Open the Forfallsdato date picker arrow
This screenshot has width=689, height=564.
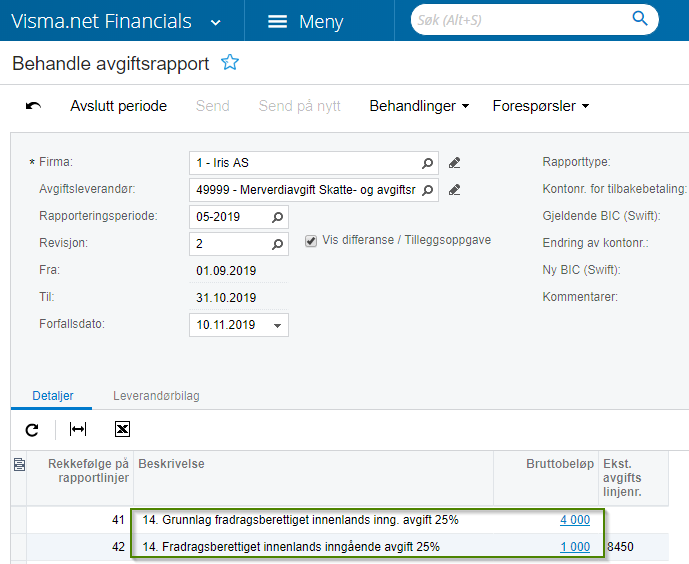pos(277,325)
